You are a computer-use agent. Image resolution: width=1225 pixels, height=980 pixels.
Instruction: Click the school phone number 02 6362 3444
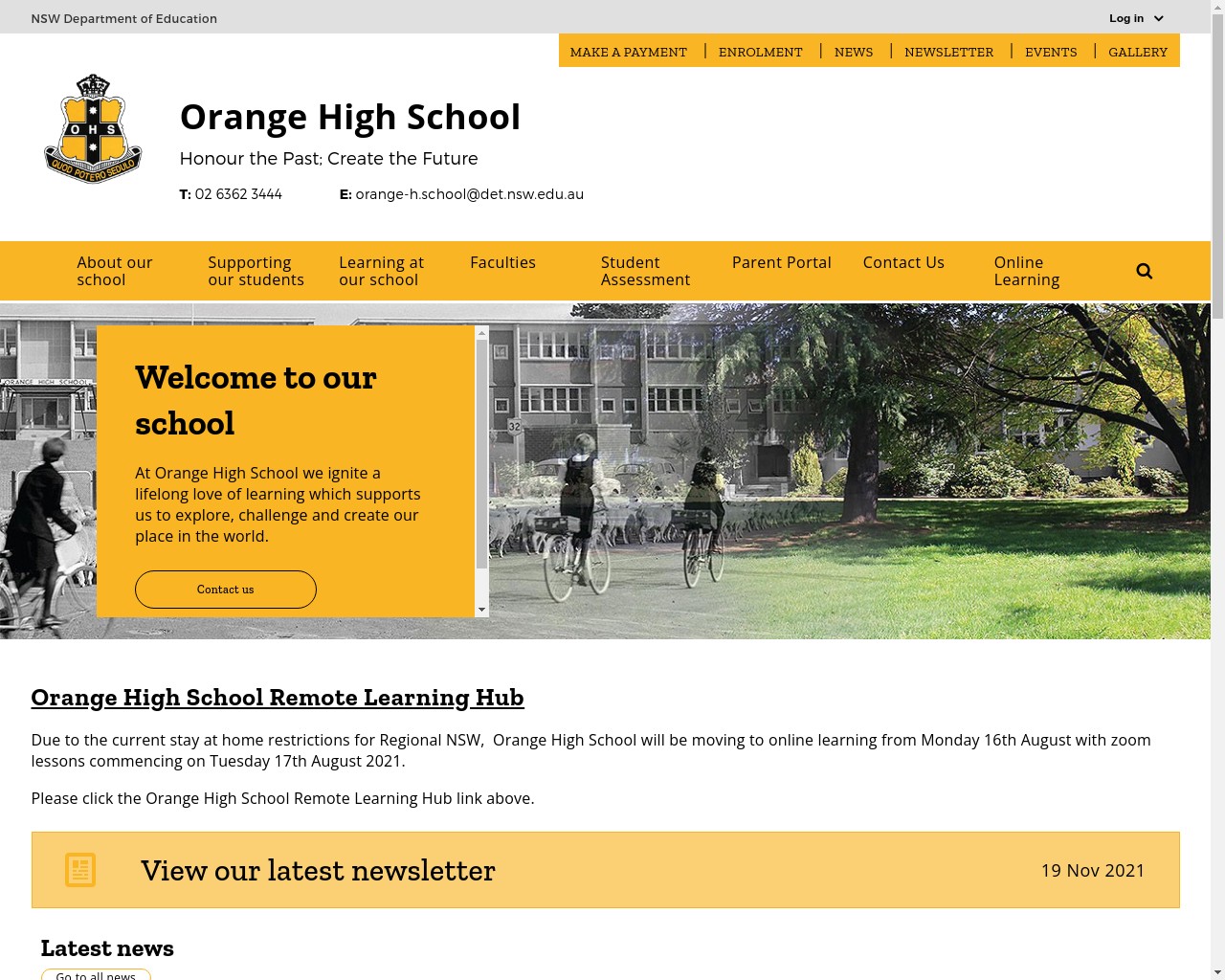[x=238, y=194]
